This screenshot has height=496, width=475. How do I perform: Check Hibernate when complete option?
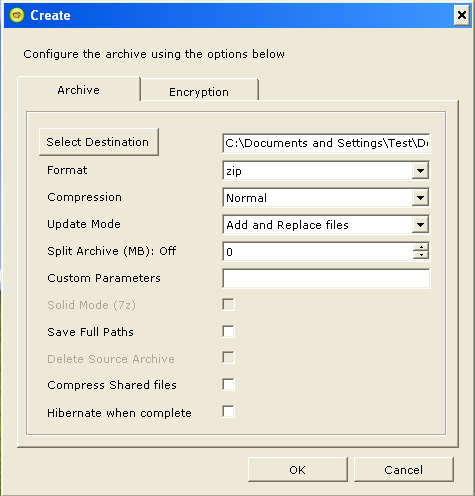click(x=229, y=411)
